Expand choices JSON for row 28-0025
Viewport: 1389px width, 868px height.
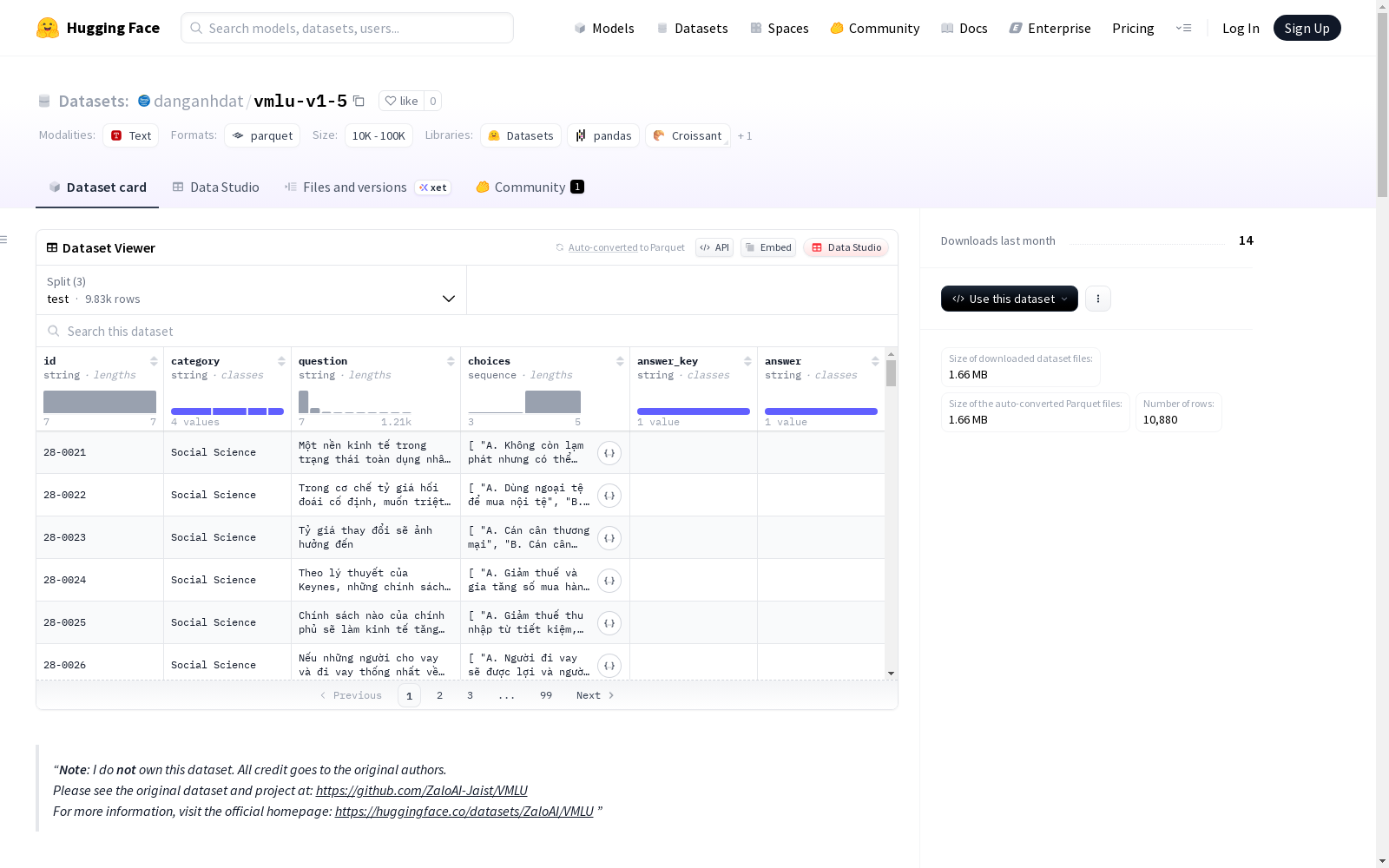pyautogui.click(x=609, y=623)
